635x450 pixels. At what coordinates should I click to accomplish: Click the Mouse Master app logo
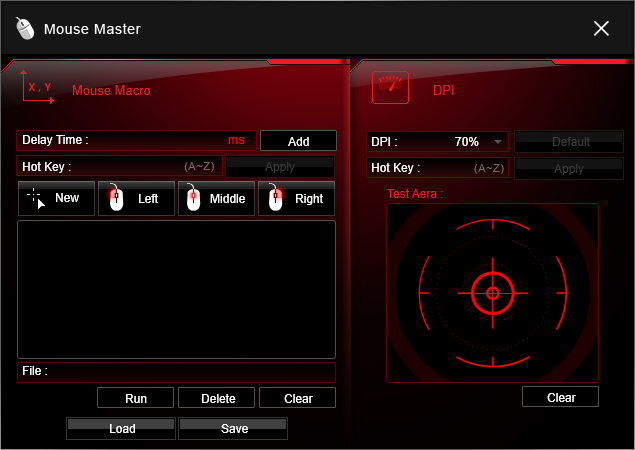pos(25,28)
